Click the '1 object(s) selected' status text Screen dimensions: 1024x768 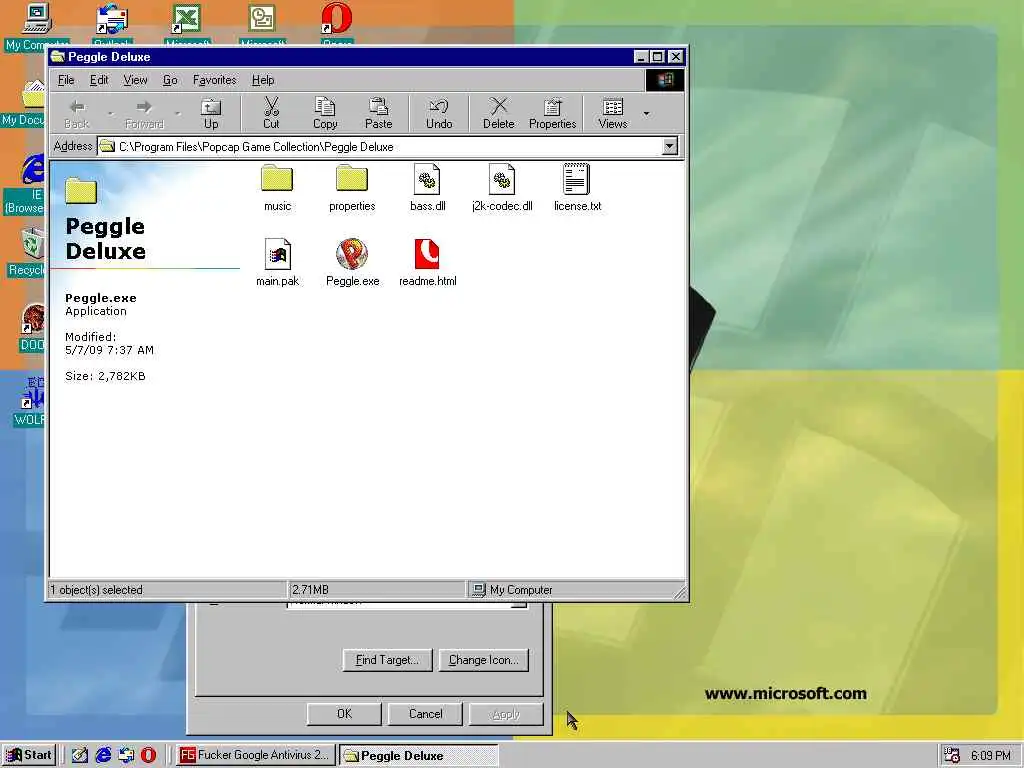[96, 590]
